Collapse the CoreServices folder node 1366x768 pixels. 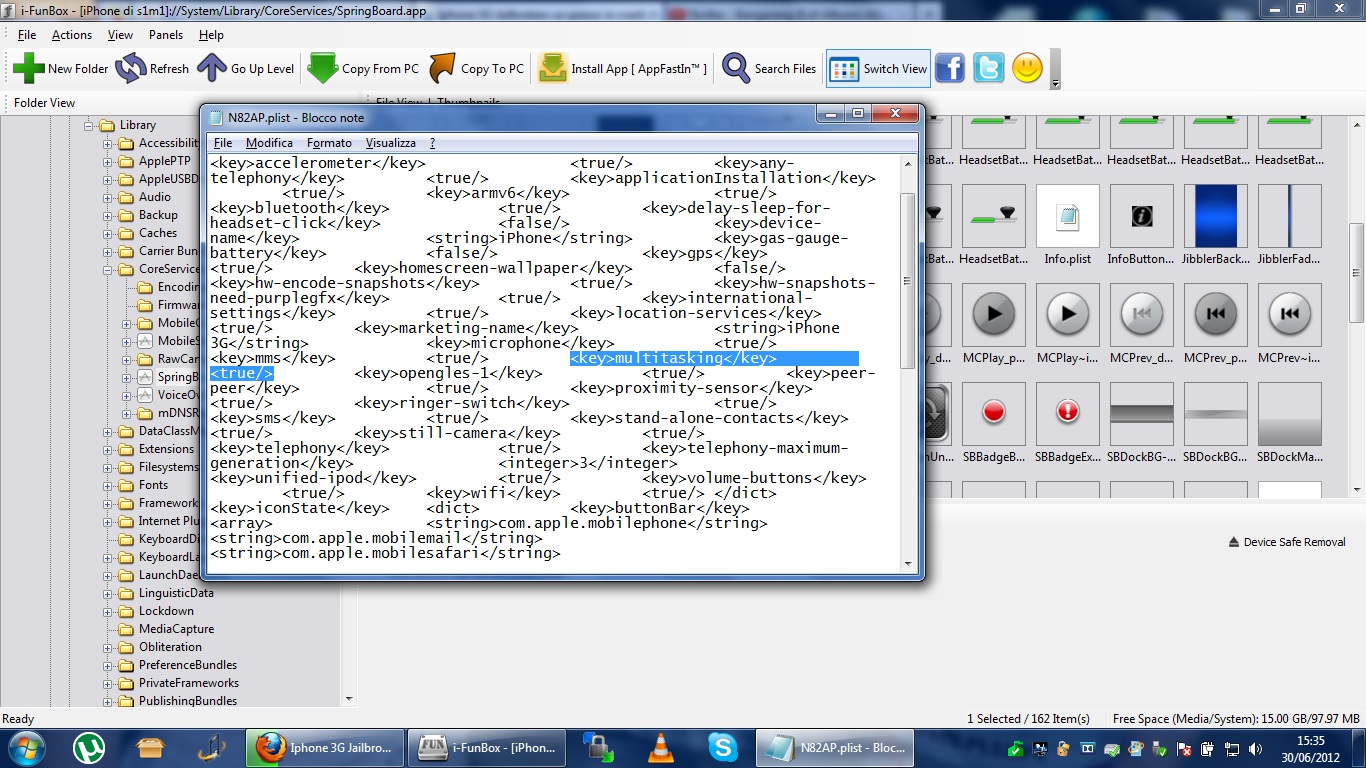tap(108, 269)
